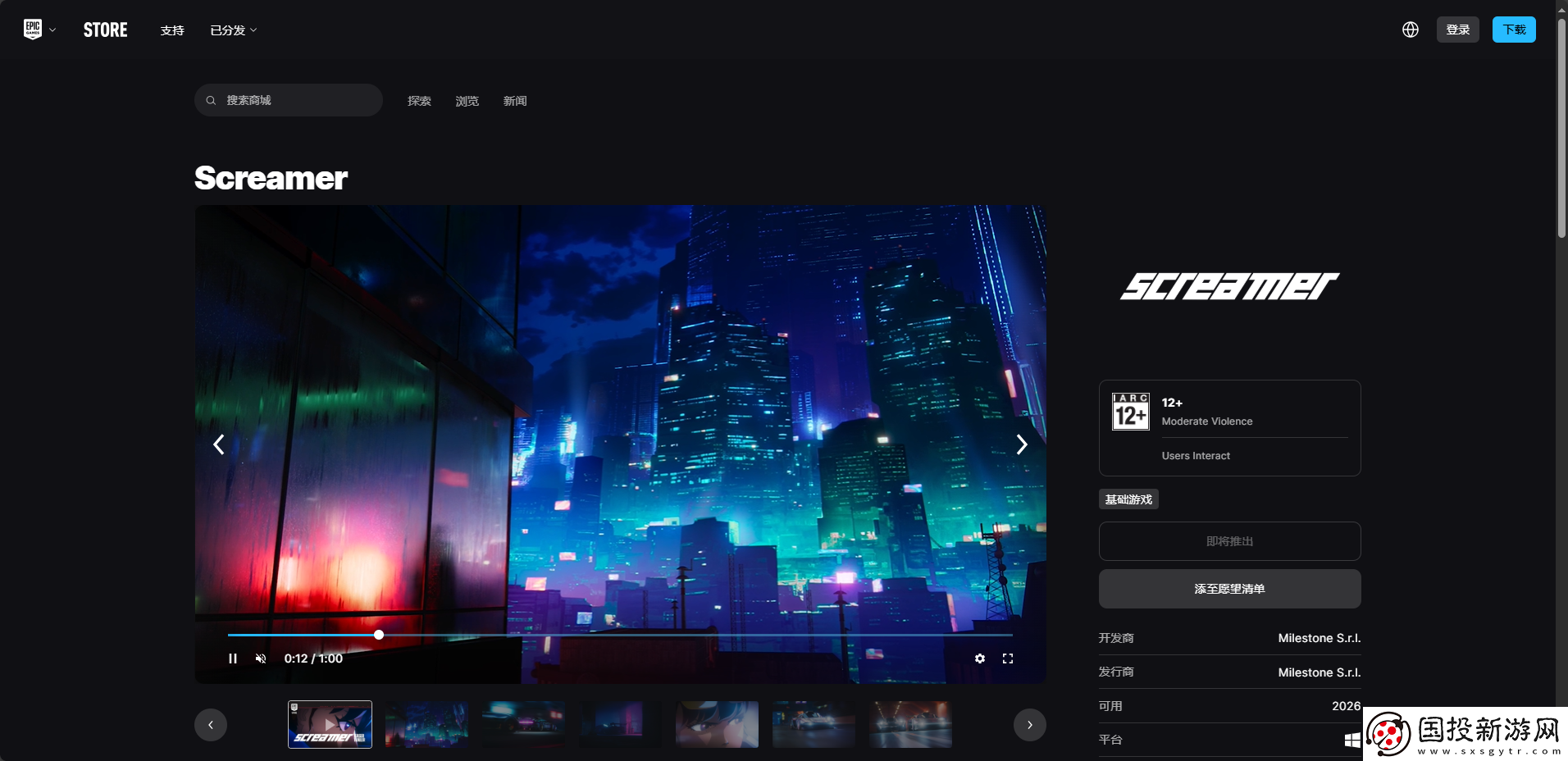Screen dimensions: 1568x761
Task: Click the Users Interact rating text
Action: [1196, 456]
